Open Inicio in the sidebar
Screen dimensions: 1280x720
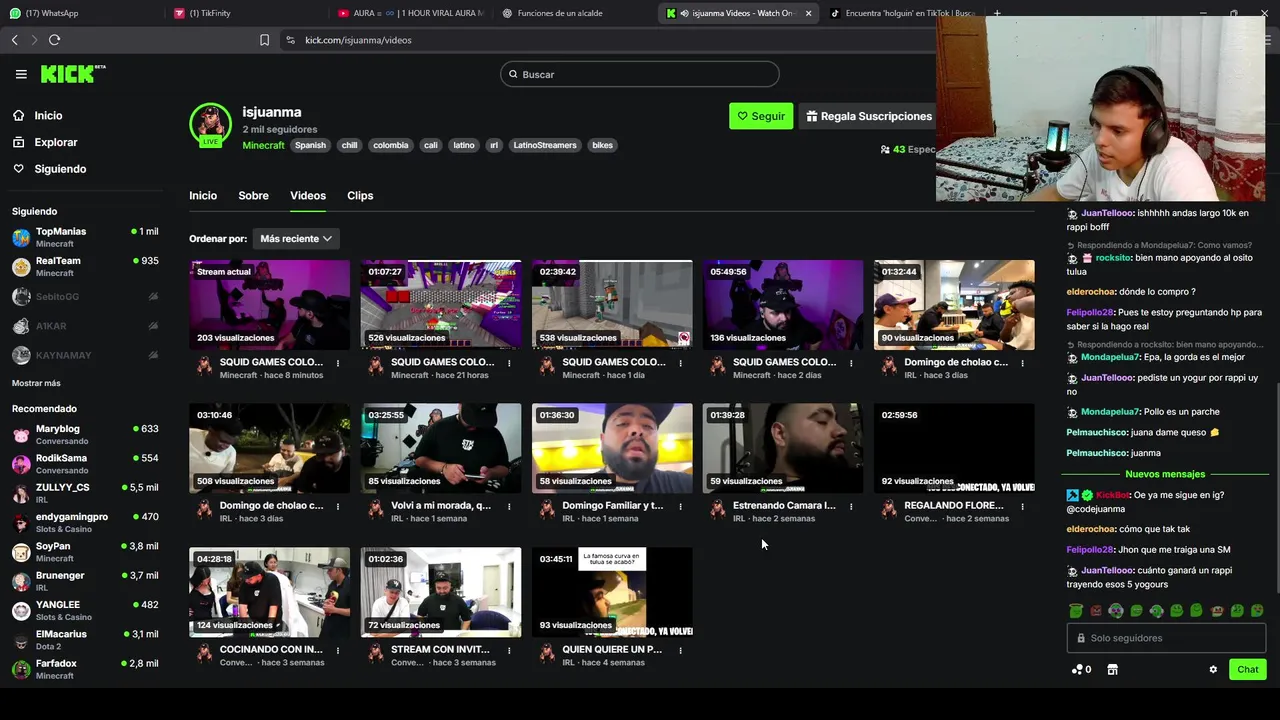[x=48, y=116]
